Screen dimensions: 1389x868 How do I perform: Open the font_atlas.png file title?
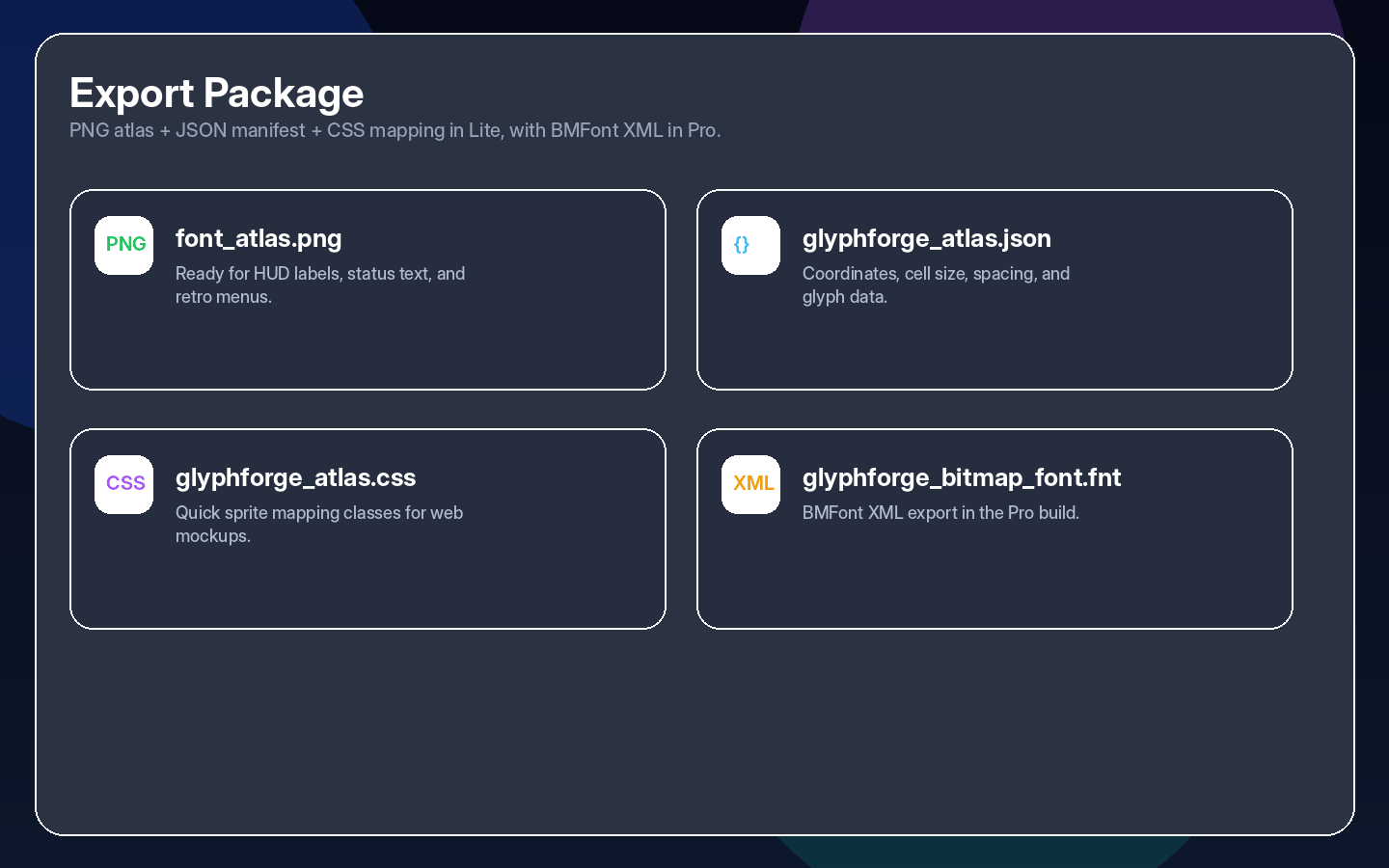pyautogui.click(x=259, y=238)
